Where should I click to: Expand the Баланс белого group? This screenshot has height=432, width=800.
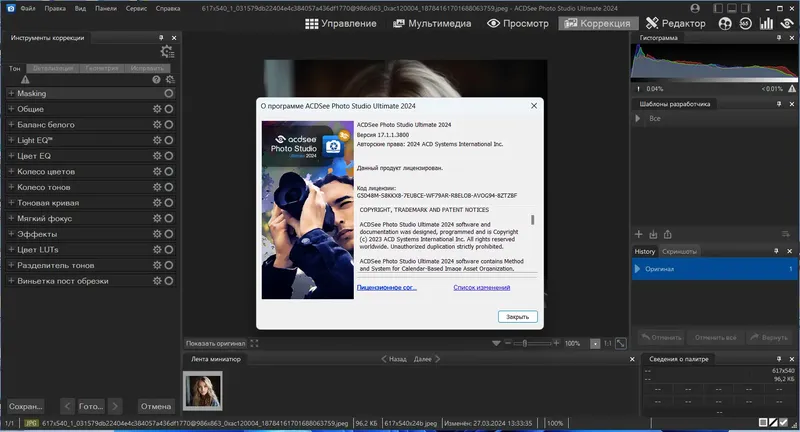[x=11, y=124]
